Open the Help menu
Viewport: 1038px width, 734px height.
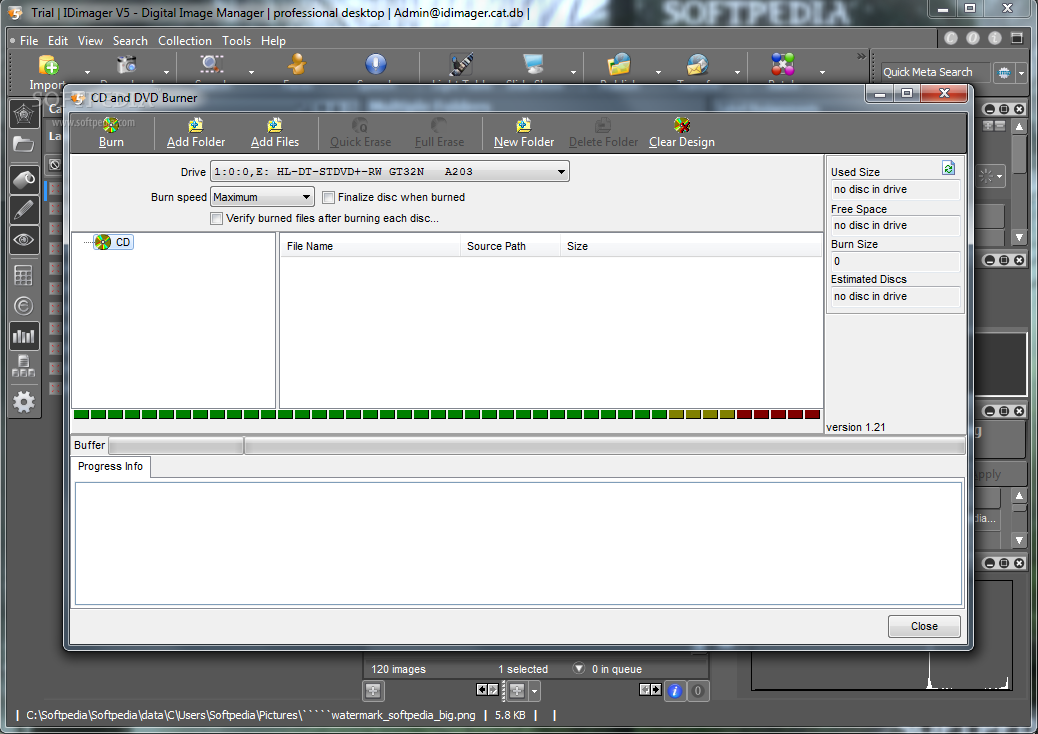click(x=273, y=41)
